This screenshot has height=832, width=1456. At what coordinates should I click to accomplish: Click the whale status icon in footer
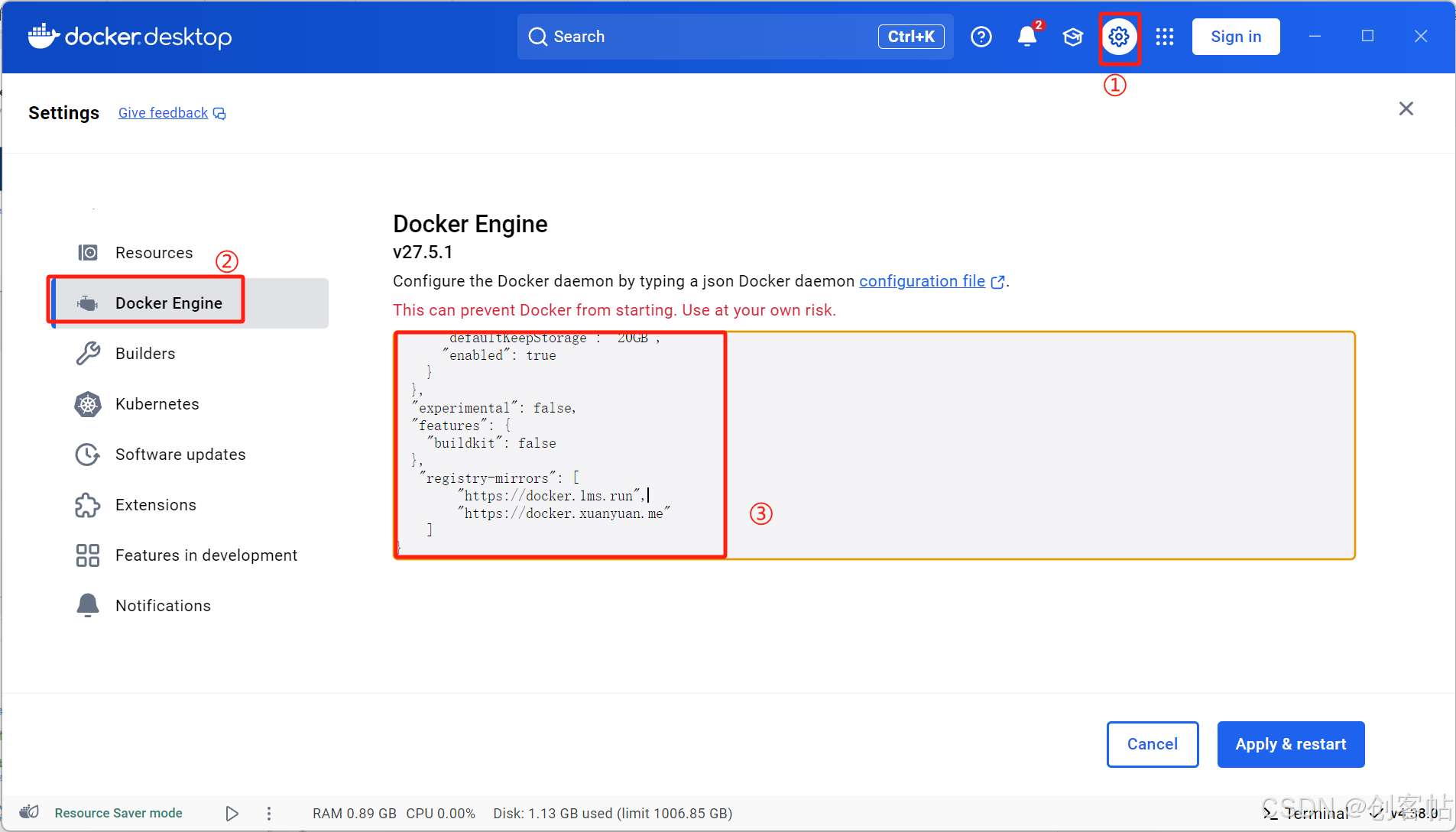[x=29, y=812]
